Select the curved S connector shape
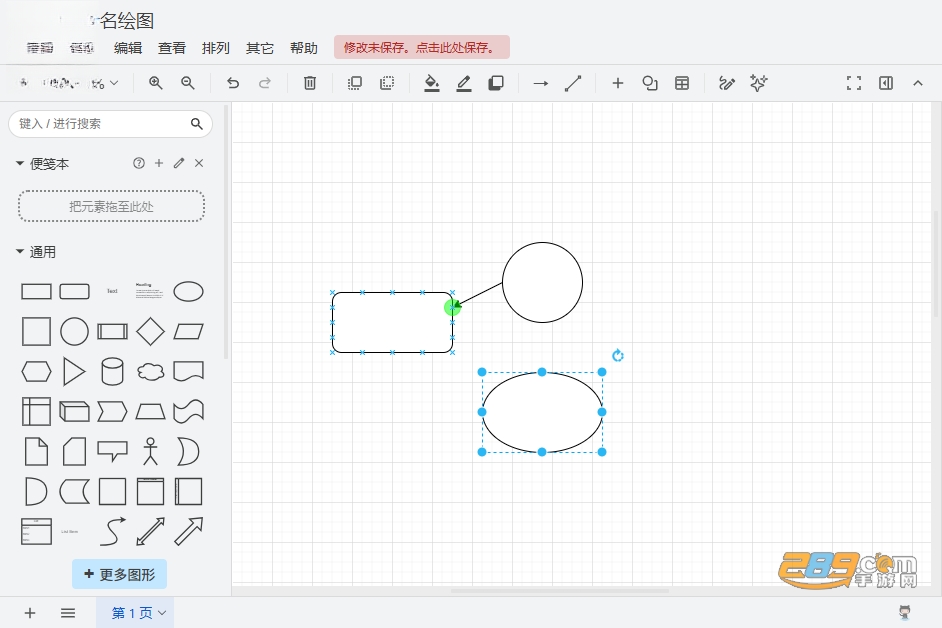This screenshot has width=942, height=628. pyautogui.click(x=112, y=532)
